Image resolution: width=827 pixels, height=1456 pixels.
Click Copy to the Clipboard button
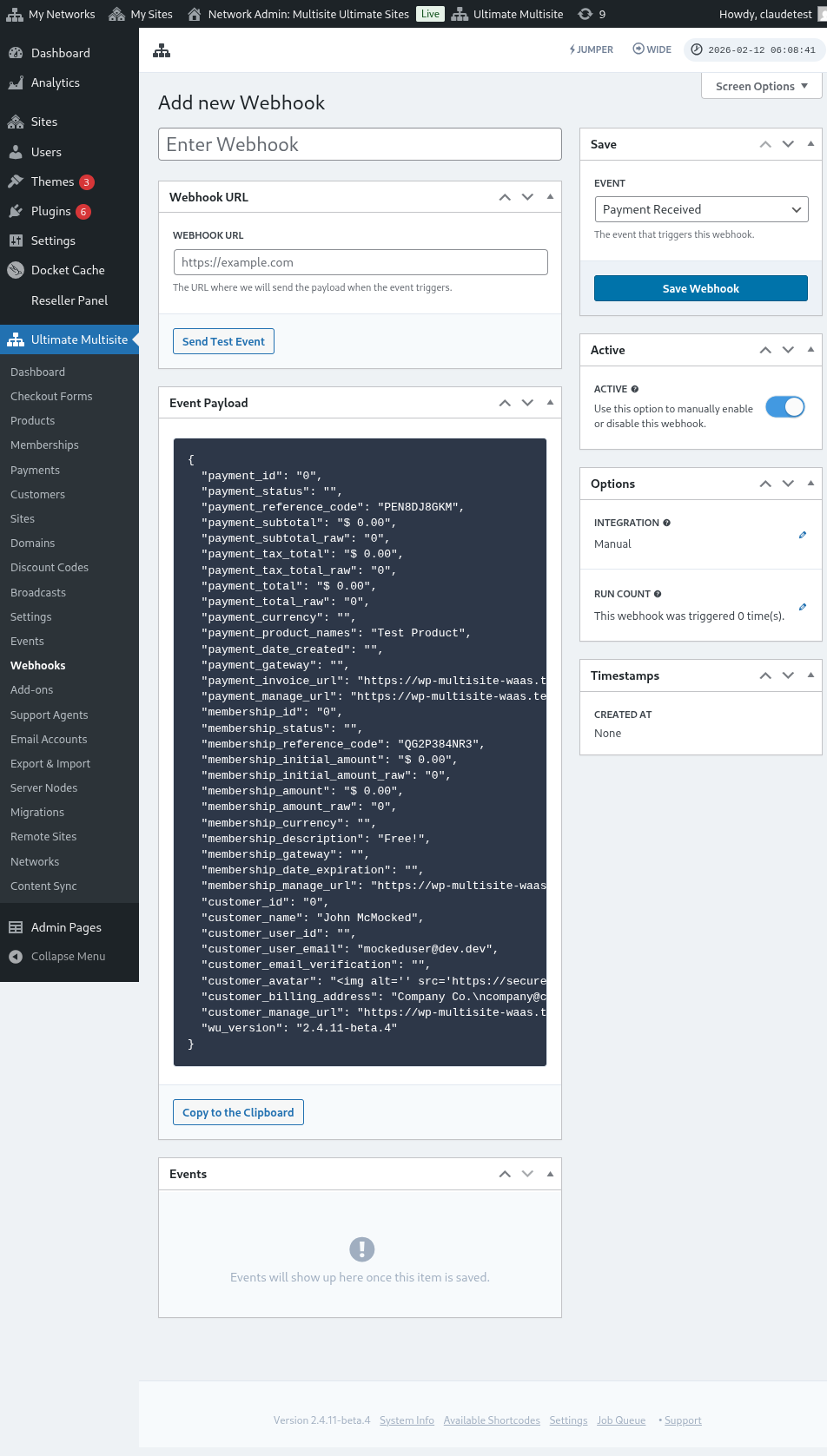tap(238, 1112)
